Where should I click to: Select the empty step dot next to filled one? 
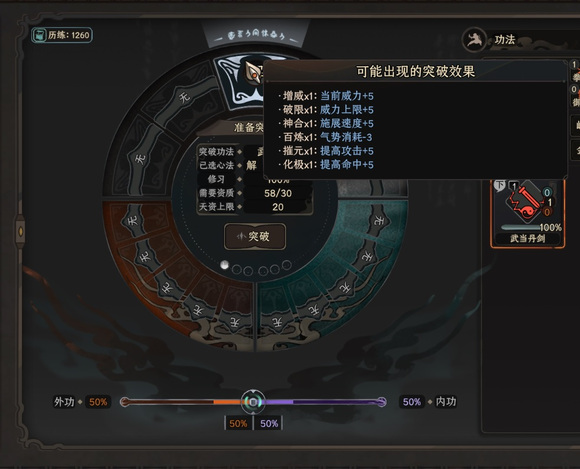[236, 270]
